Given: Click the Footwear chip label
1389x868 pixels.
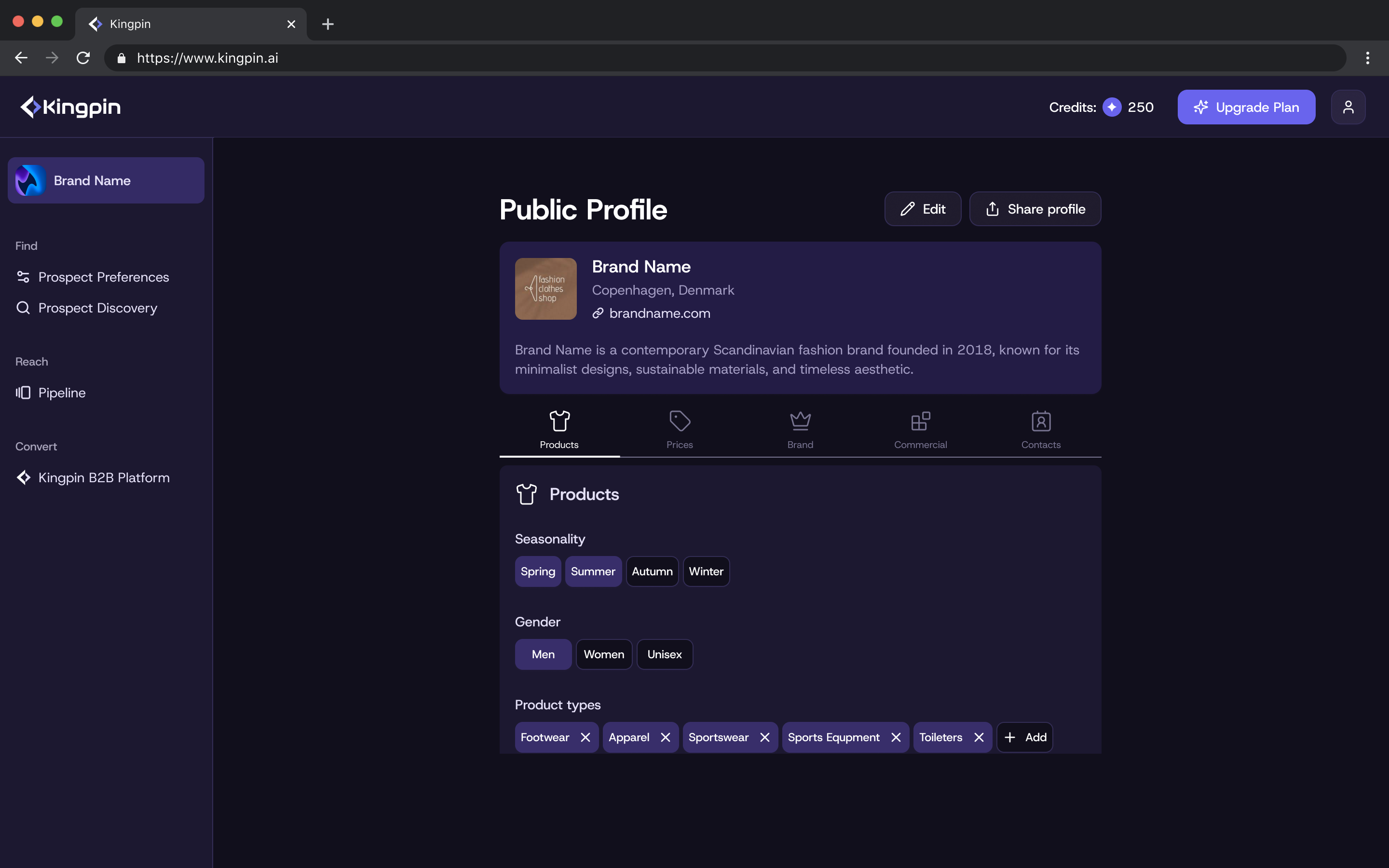Looking at the screenshot, I should 545,737.
